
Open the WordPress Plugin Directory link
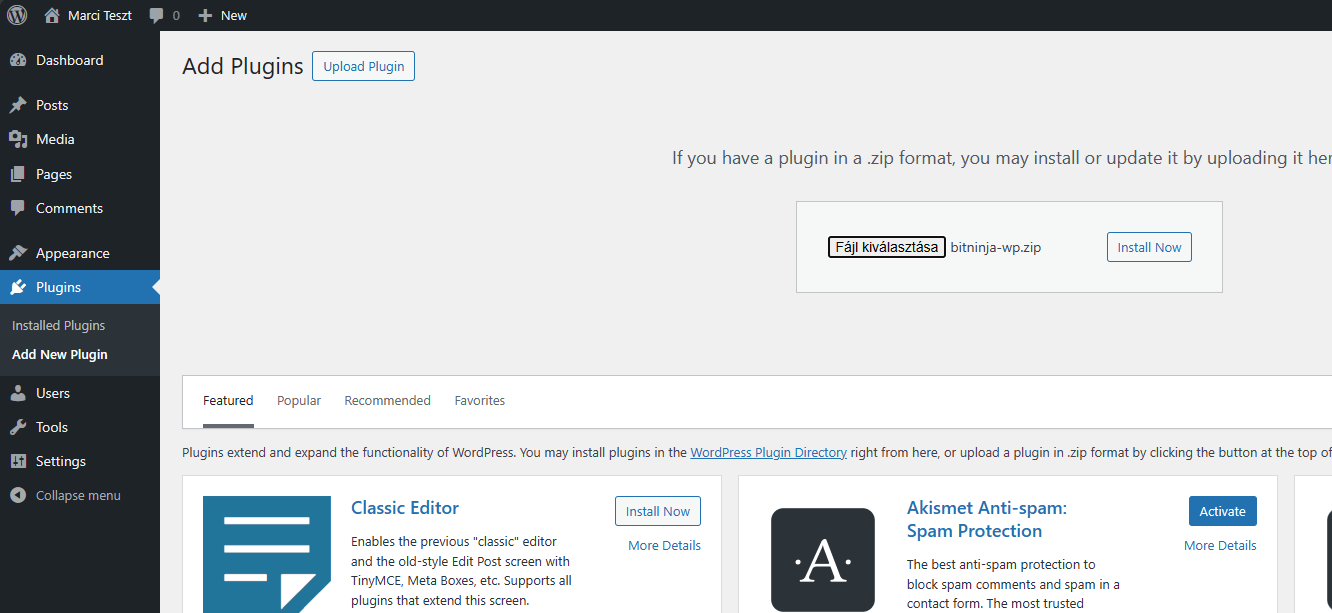click(x=768, y=452)
